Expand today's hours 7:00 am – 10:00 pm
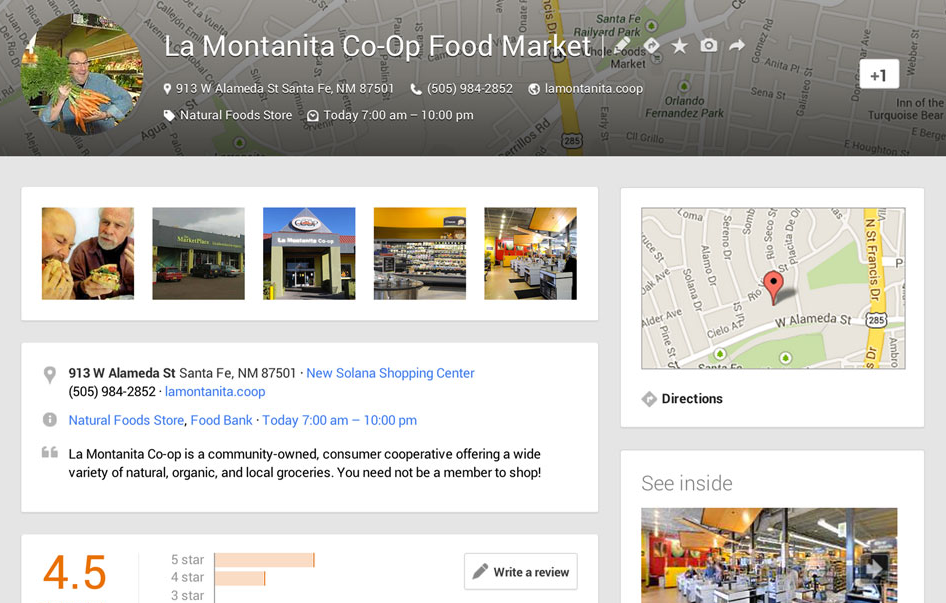Viewport: 946px width, 603px height. click(x=339, y=420)
